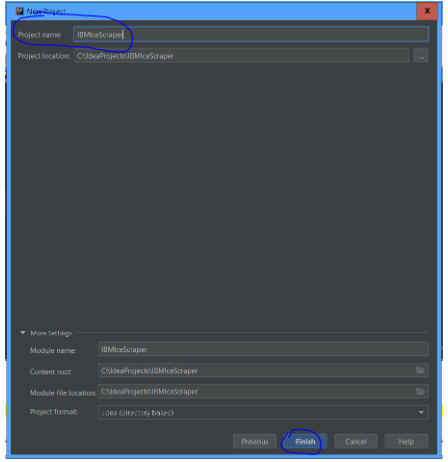
Task: Click the "Project name:" label
Action: [40, 35]
